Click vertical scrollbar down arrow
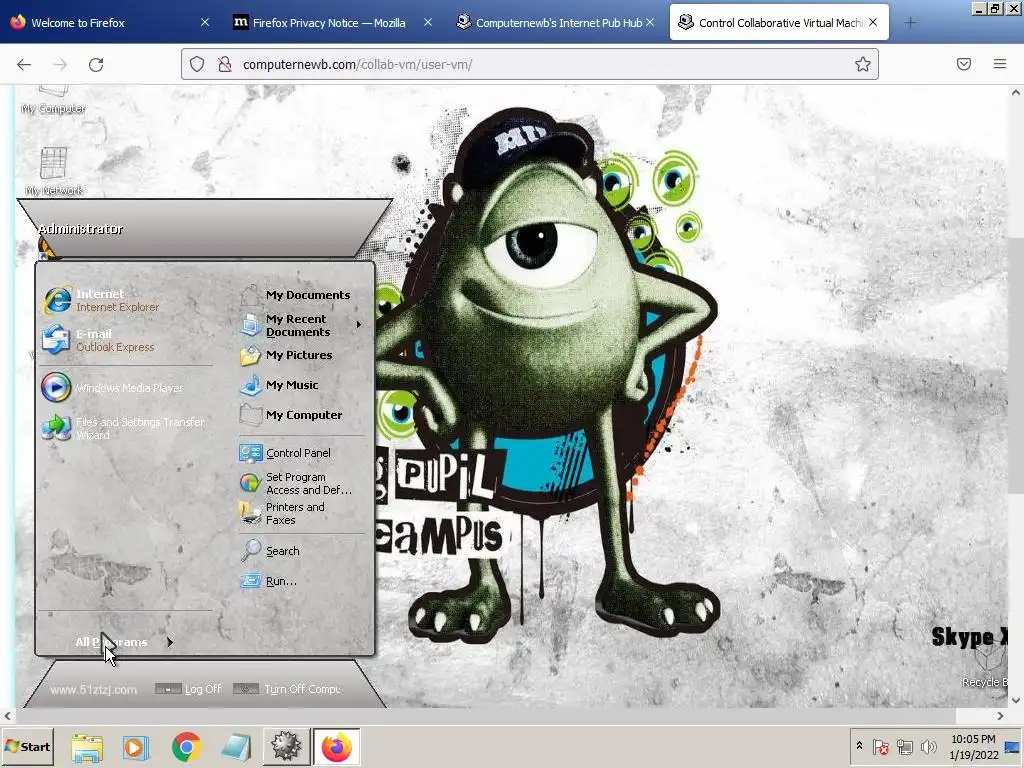The height and width of the screenshot is (768, 1024). click(1016, 700)
